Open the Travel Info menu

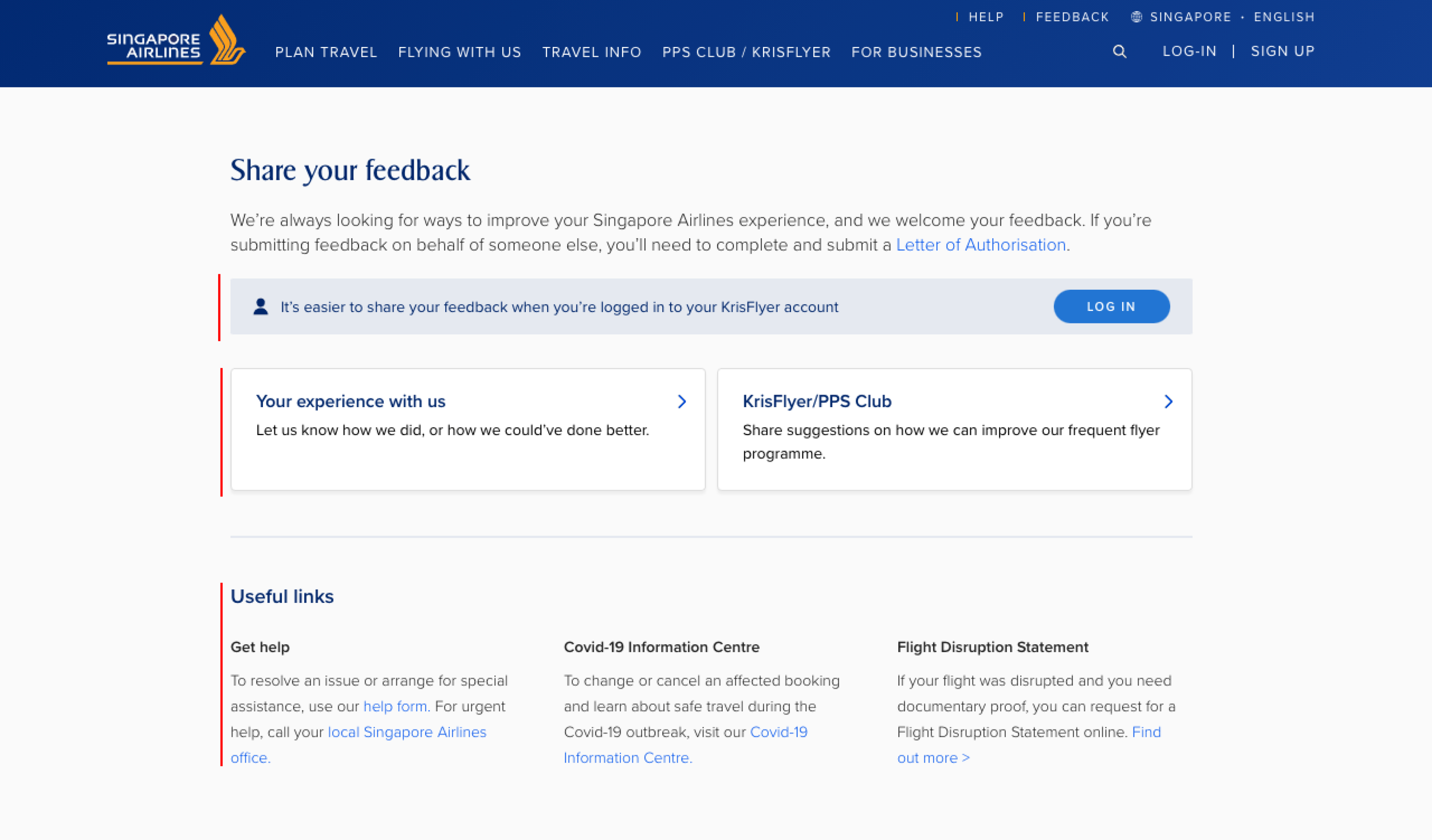(x=592, y=52)
